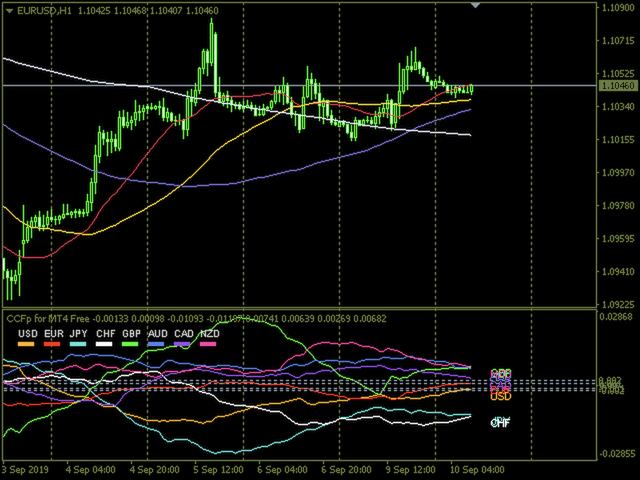This screenshot has width=640, height=480.
Task: Click the 3 Sep 2019 date label
Action: coord(28,469)
